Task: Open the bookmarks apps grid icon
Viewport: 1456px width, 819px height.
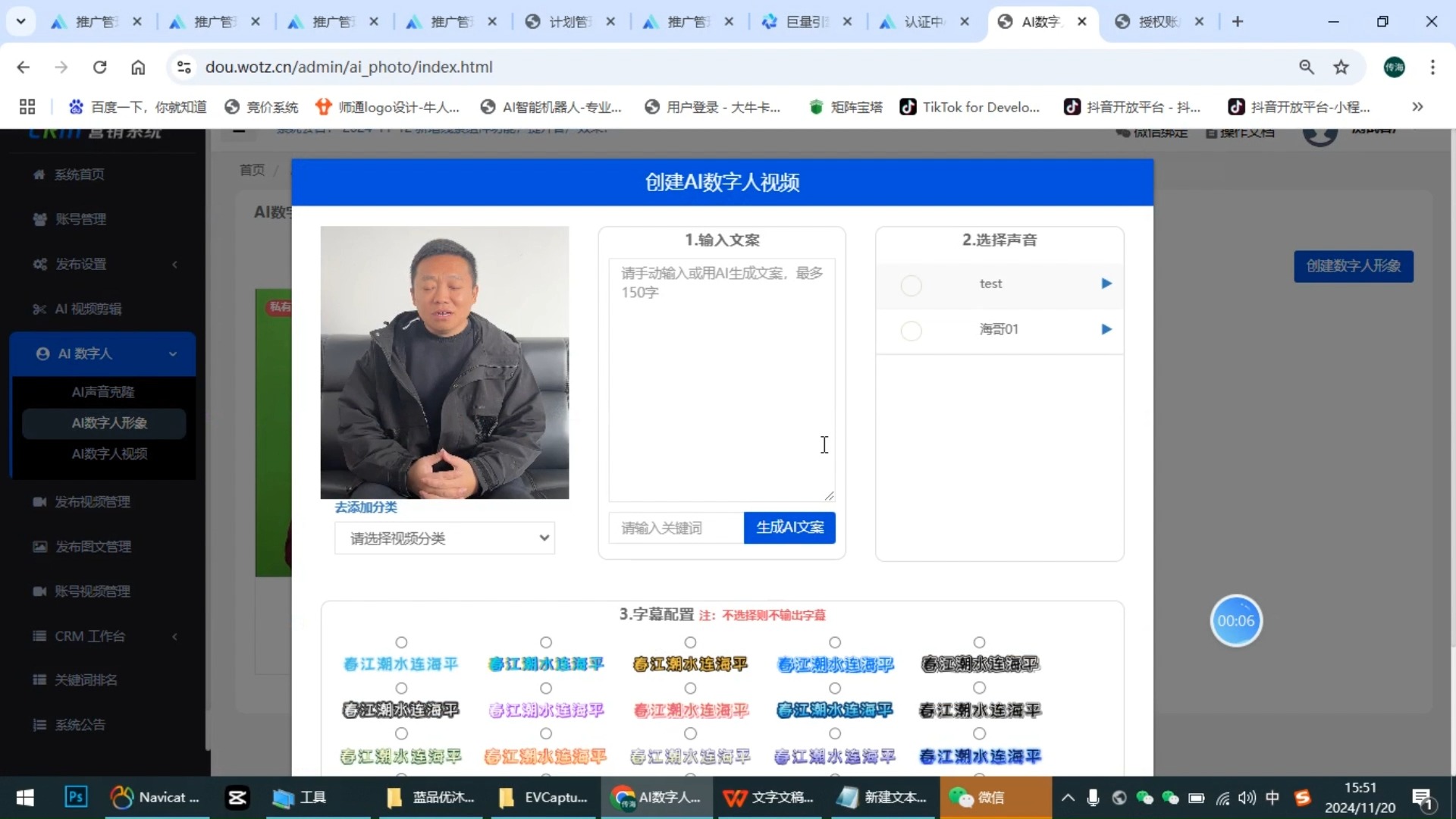Action: [x=27, y=107]
